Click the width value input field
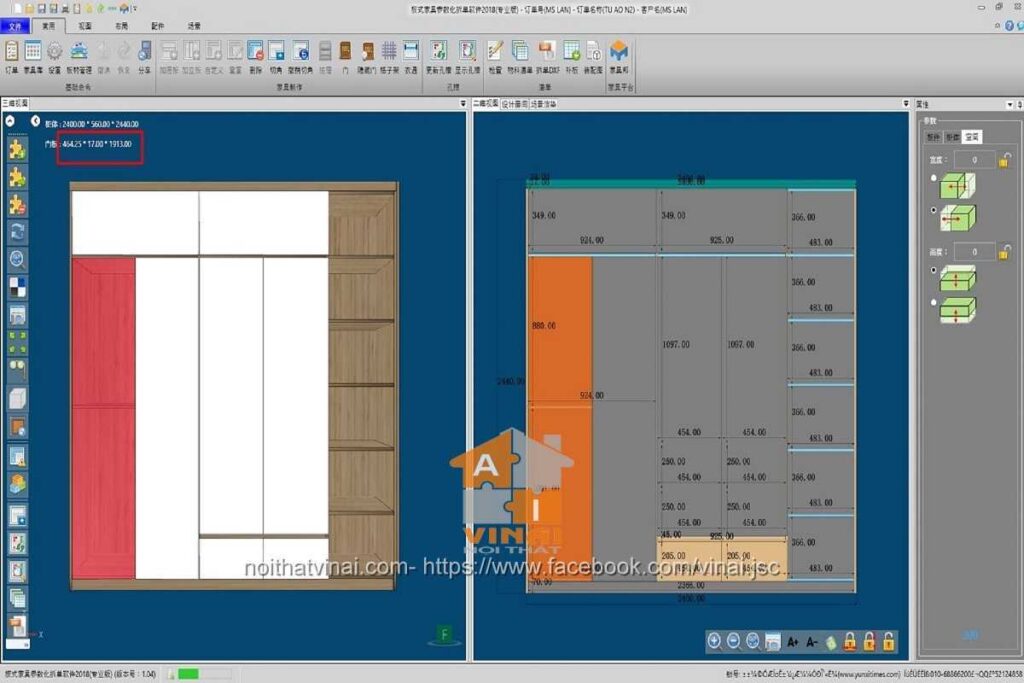The width and height of the screenshot is (1024, 683). pyautogui.click(x=974, y=160)
